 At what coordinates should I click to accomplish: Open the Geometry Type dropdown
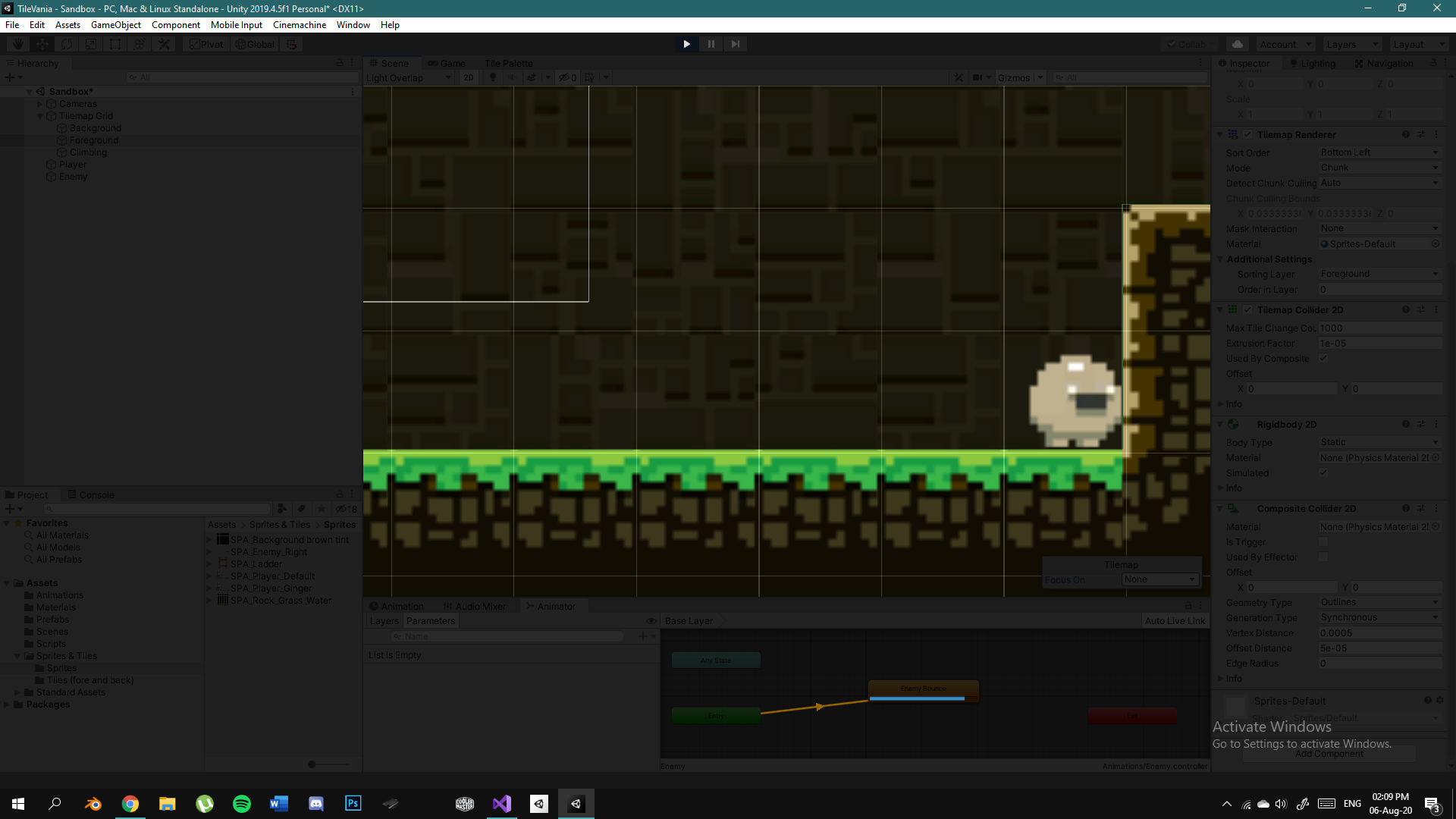(1379, 602)
